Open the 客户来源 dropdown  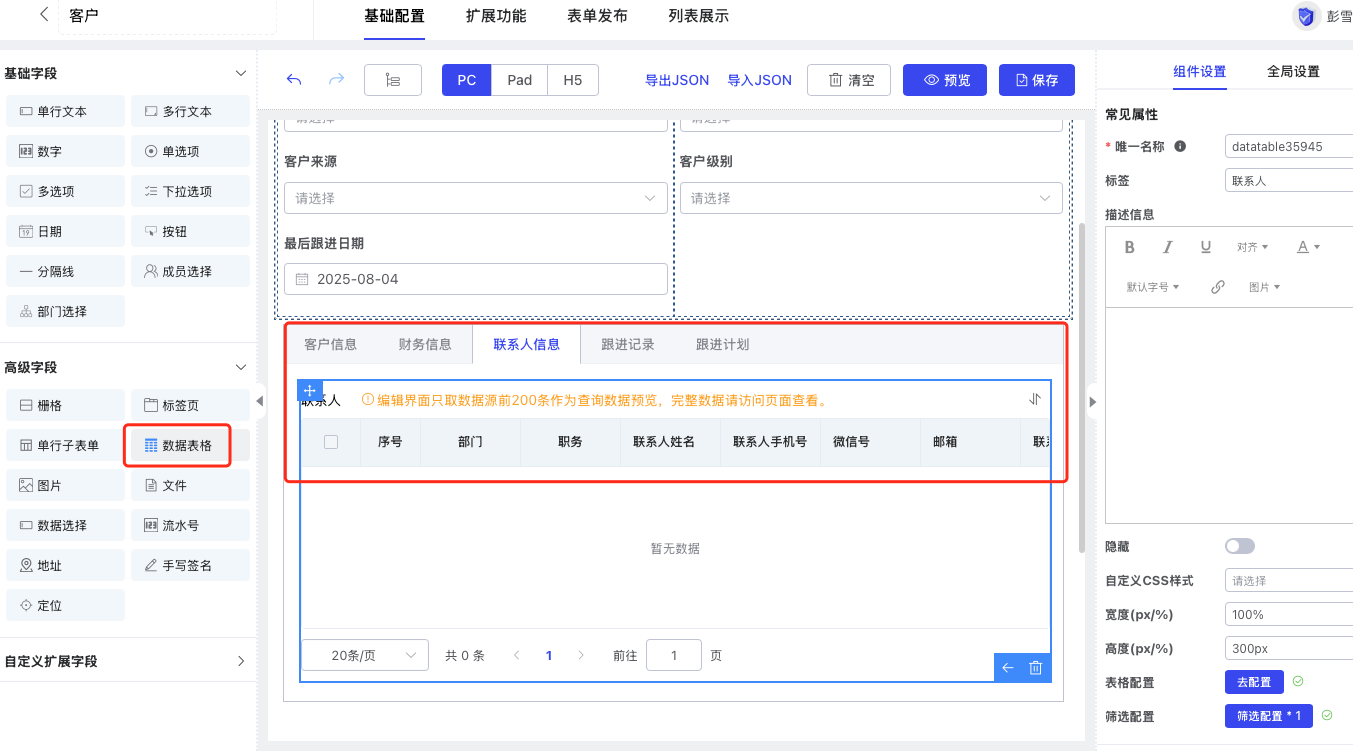476,198
